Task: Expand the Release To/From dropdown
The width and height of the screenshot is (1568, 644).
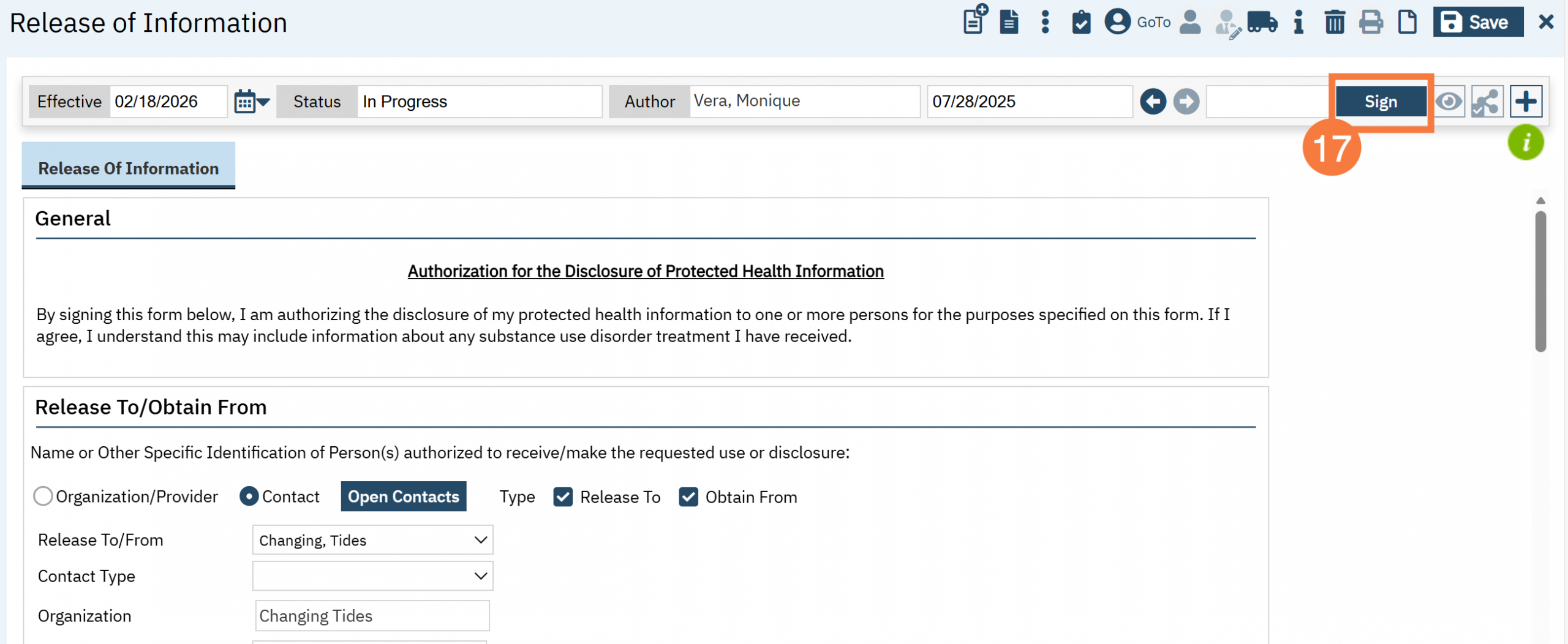Action: point(372,540)
